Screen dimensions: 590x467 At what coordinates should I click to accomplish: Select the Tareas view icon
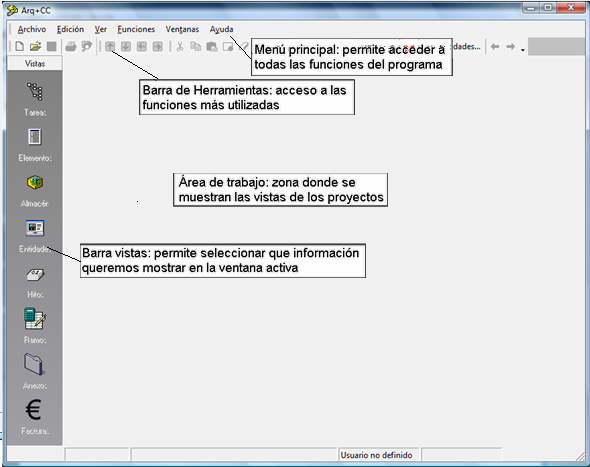click(x=35, y=91)
